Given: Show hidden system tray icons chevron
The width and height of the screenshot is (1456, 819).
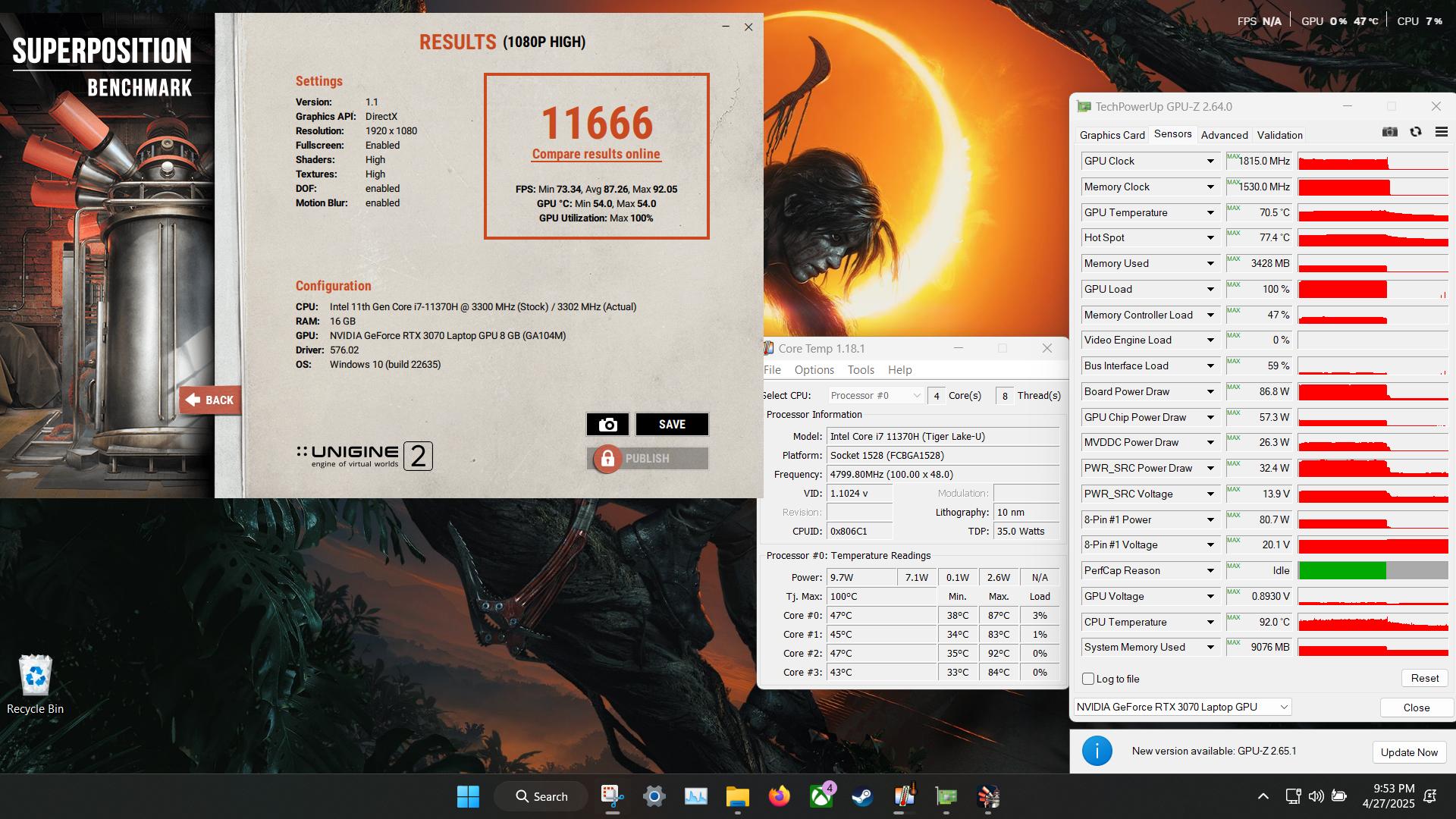Looking at the screenshot, I should point(1263,796).
